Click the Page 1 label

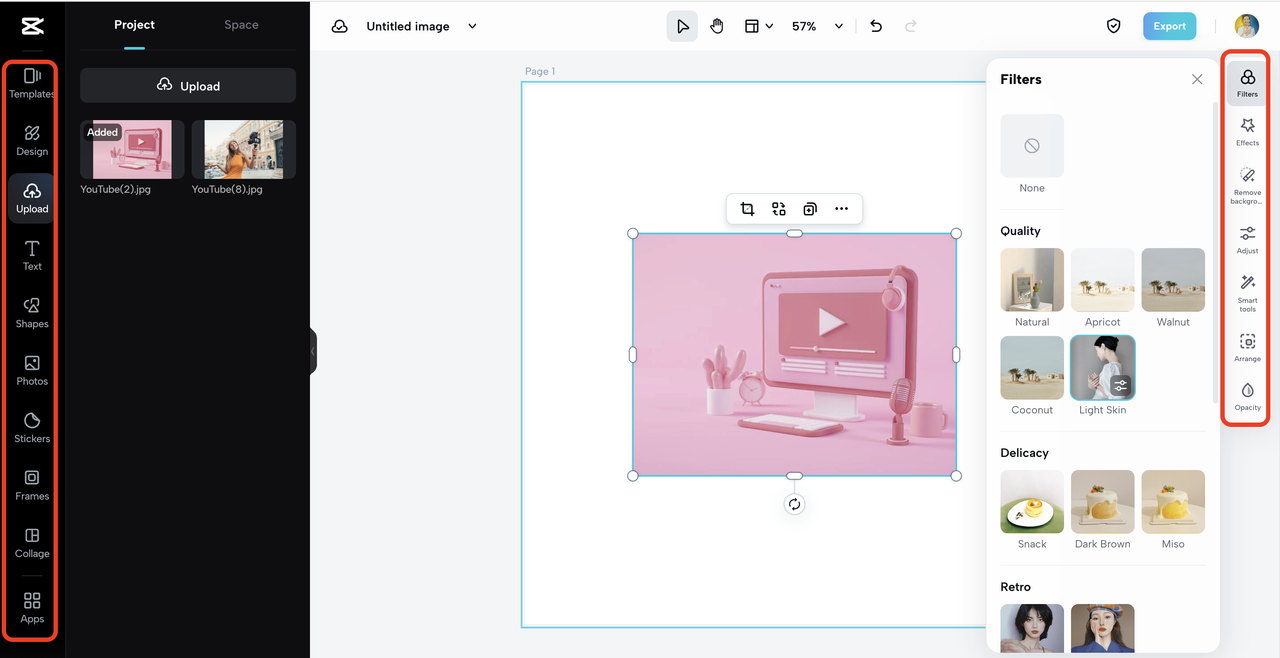pos(540,71)
